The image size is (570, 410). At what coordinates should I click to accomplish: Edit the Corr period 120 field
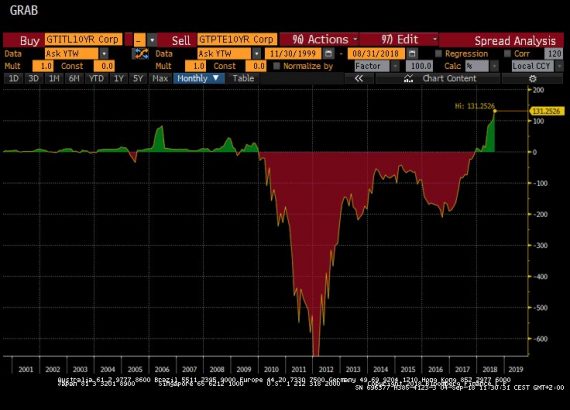point(554,54)
